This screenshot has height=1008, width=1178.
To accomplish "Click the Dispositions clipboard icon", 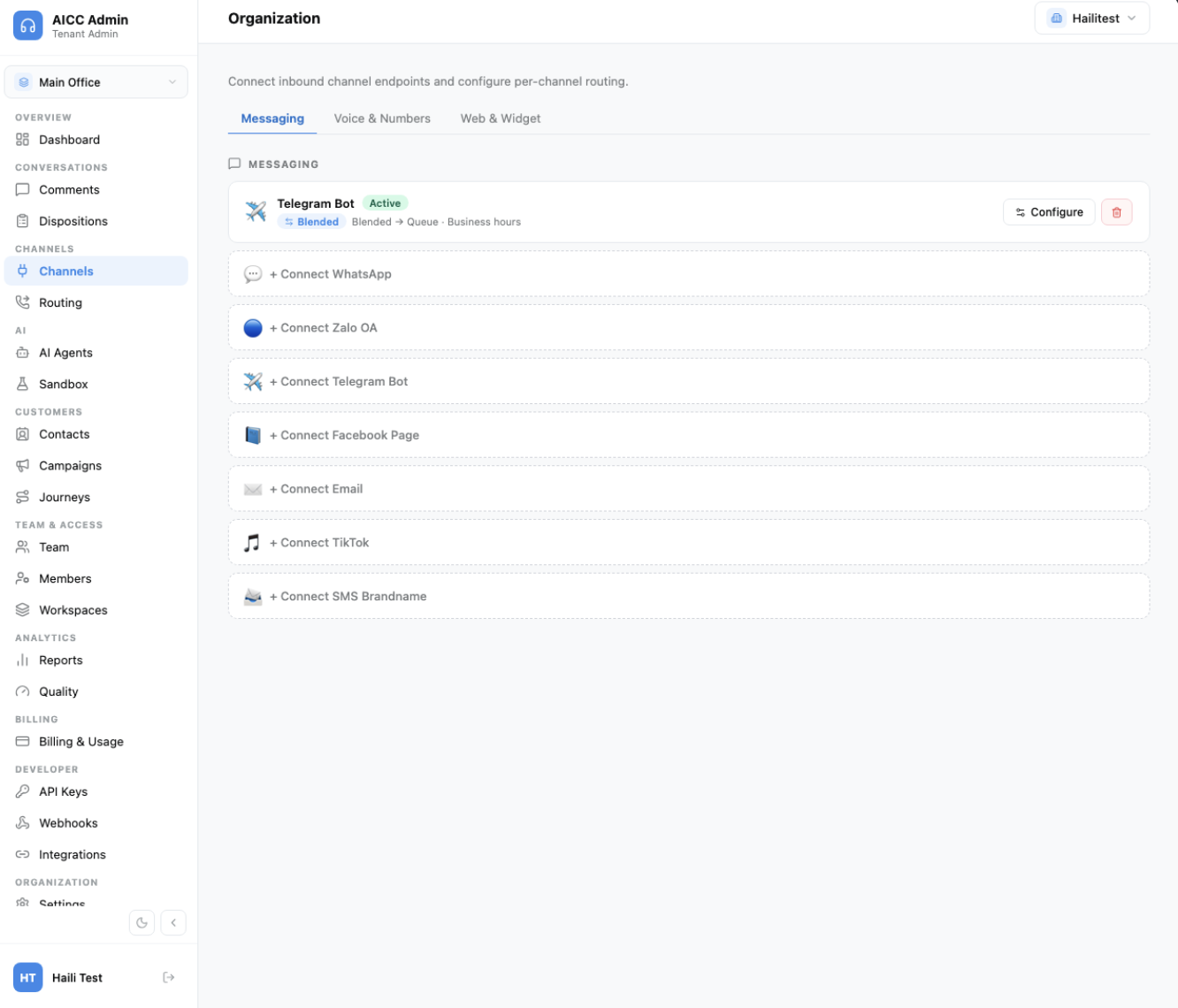I will [x=23, y=221].
